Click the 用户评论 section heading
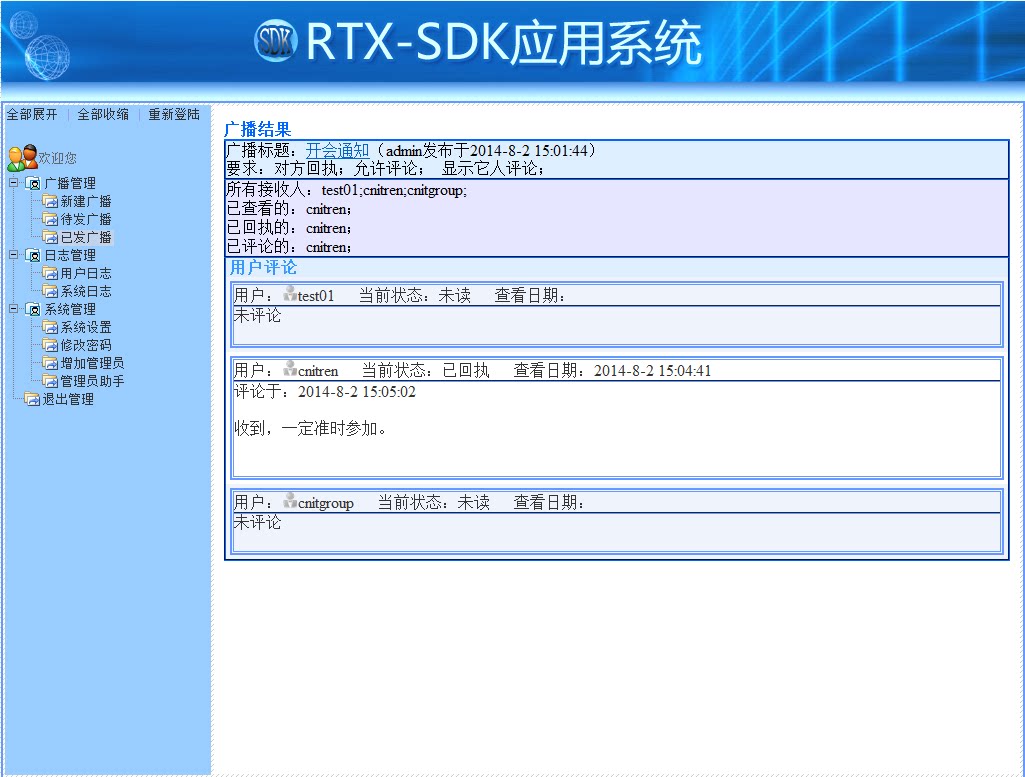 point(263,267)
